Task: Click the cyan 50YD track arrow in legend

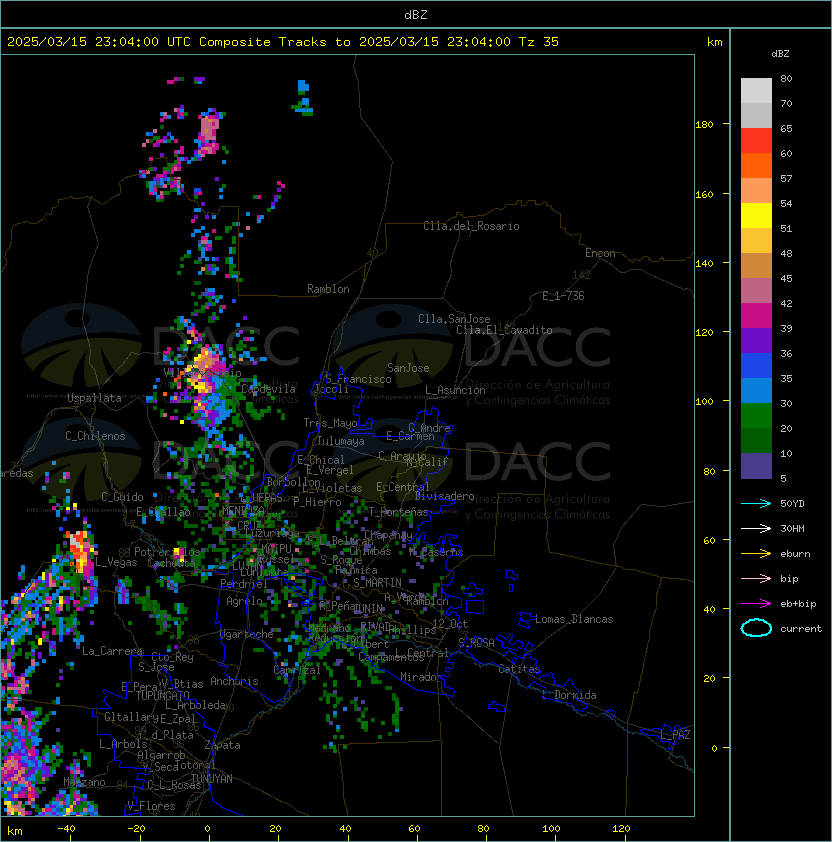Action: tap(756, 504)
